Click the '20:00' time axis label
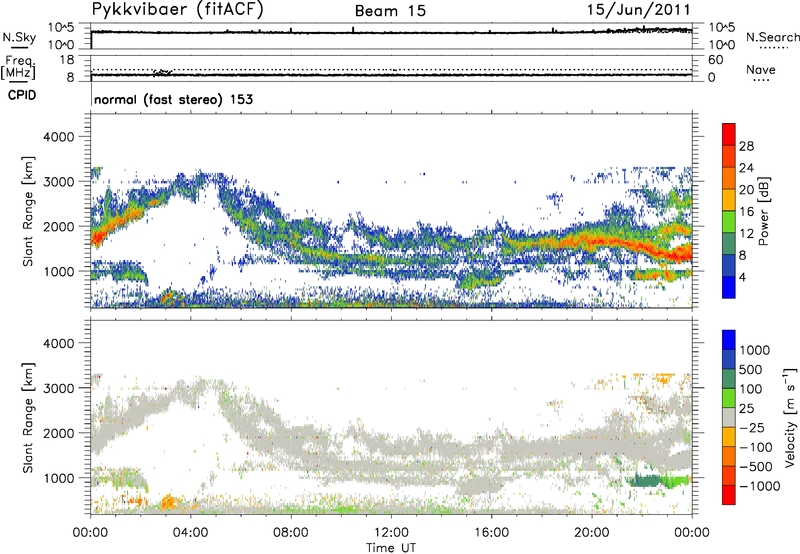This screenshot has width=800, height=554. click(592, 532)
